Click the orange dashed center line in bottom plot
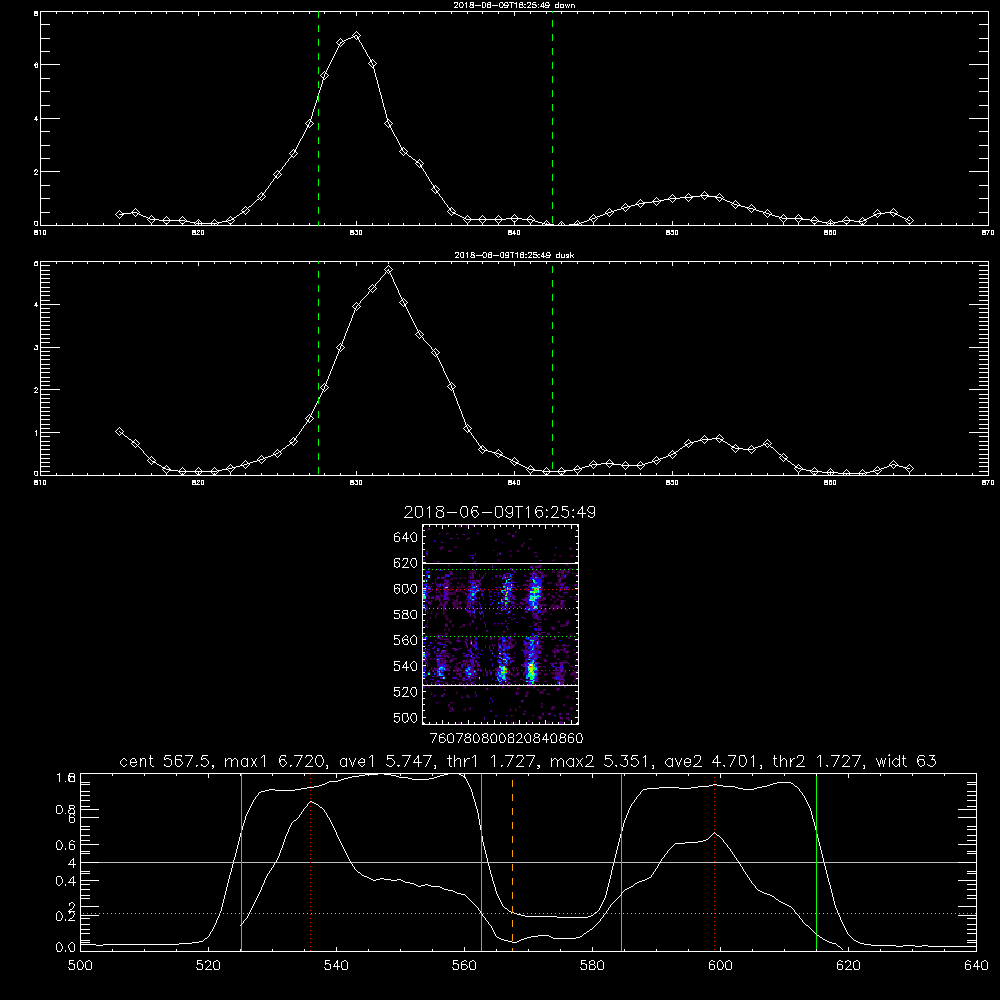The width and height of the screenshot is (1000, 1000). (x=512, y=862)
